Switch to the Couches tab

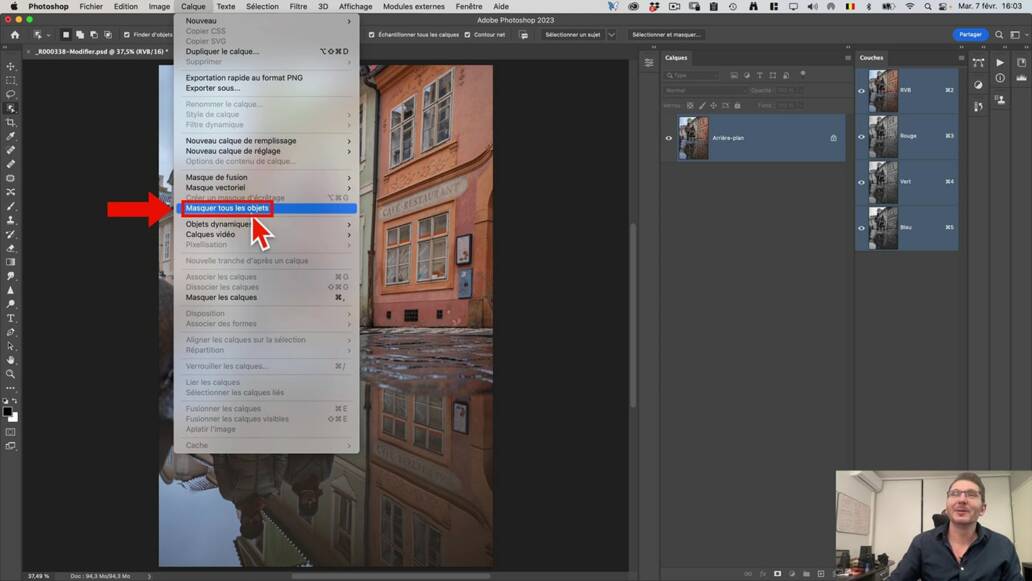pos(870,57)
